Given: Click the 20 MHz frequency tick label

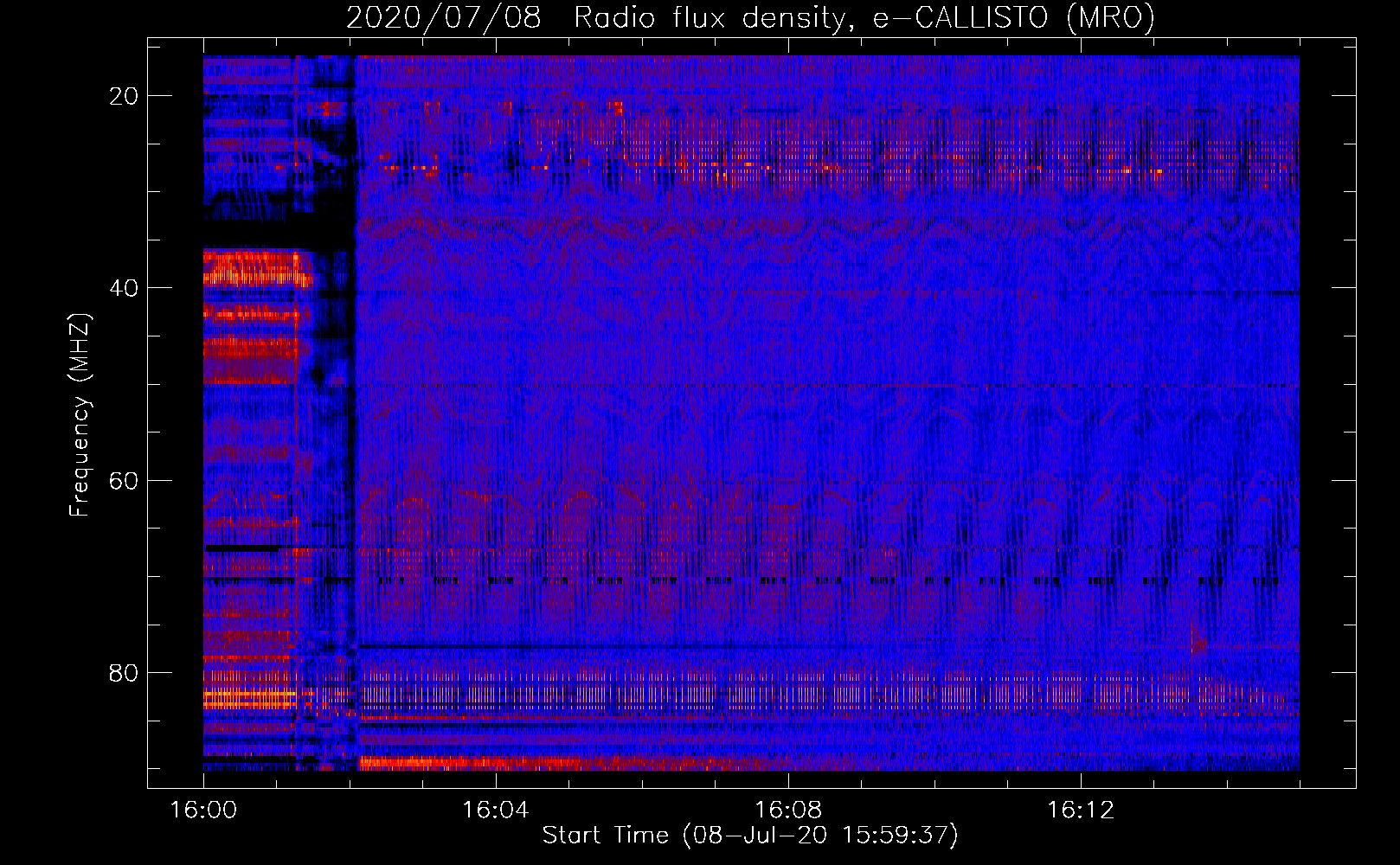Looking at the screenshot, I should click(124, 96).
